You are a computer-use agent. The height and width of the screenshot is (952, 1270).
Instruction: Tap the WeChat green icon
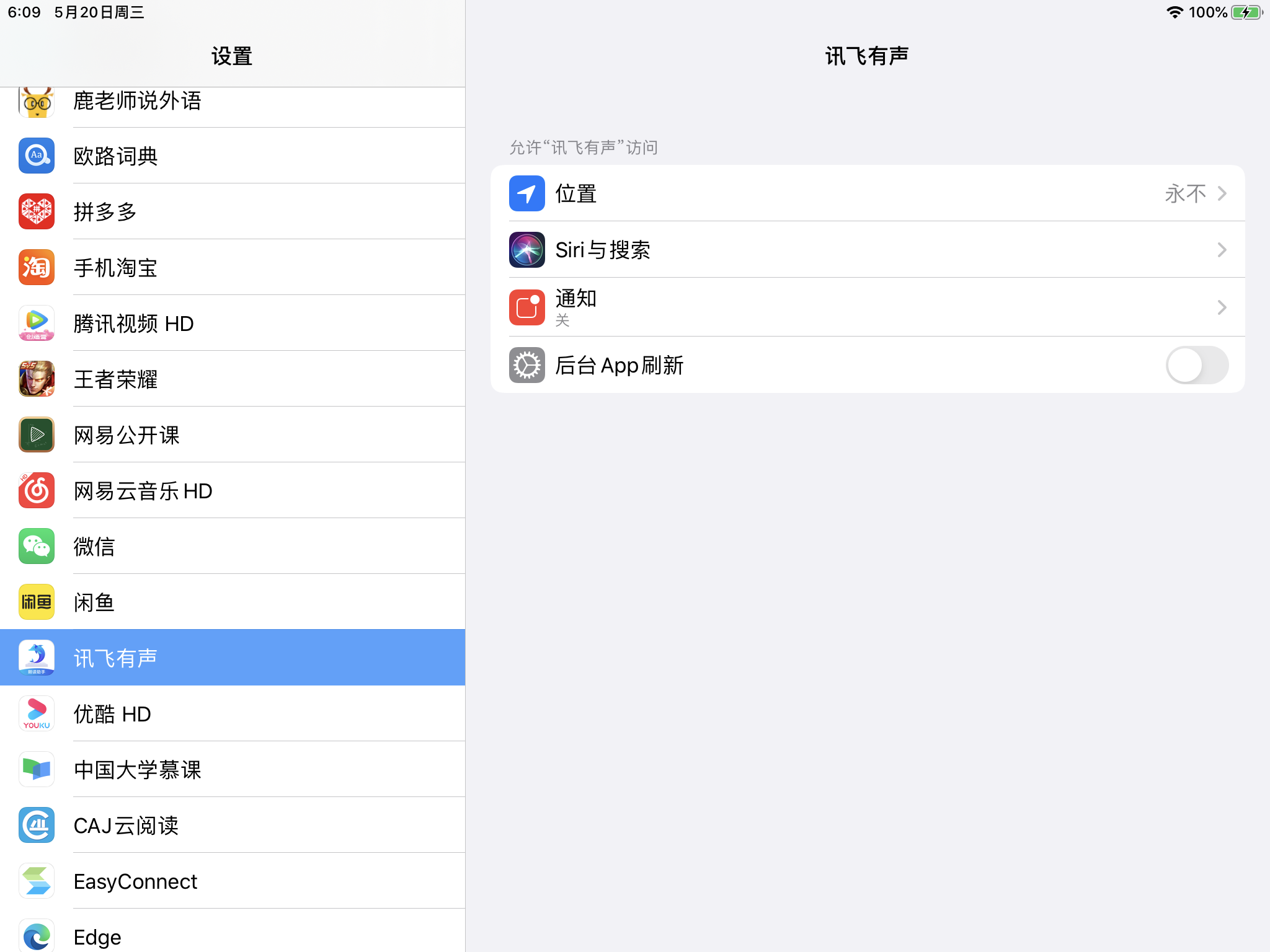37,546
